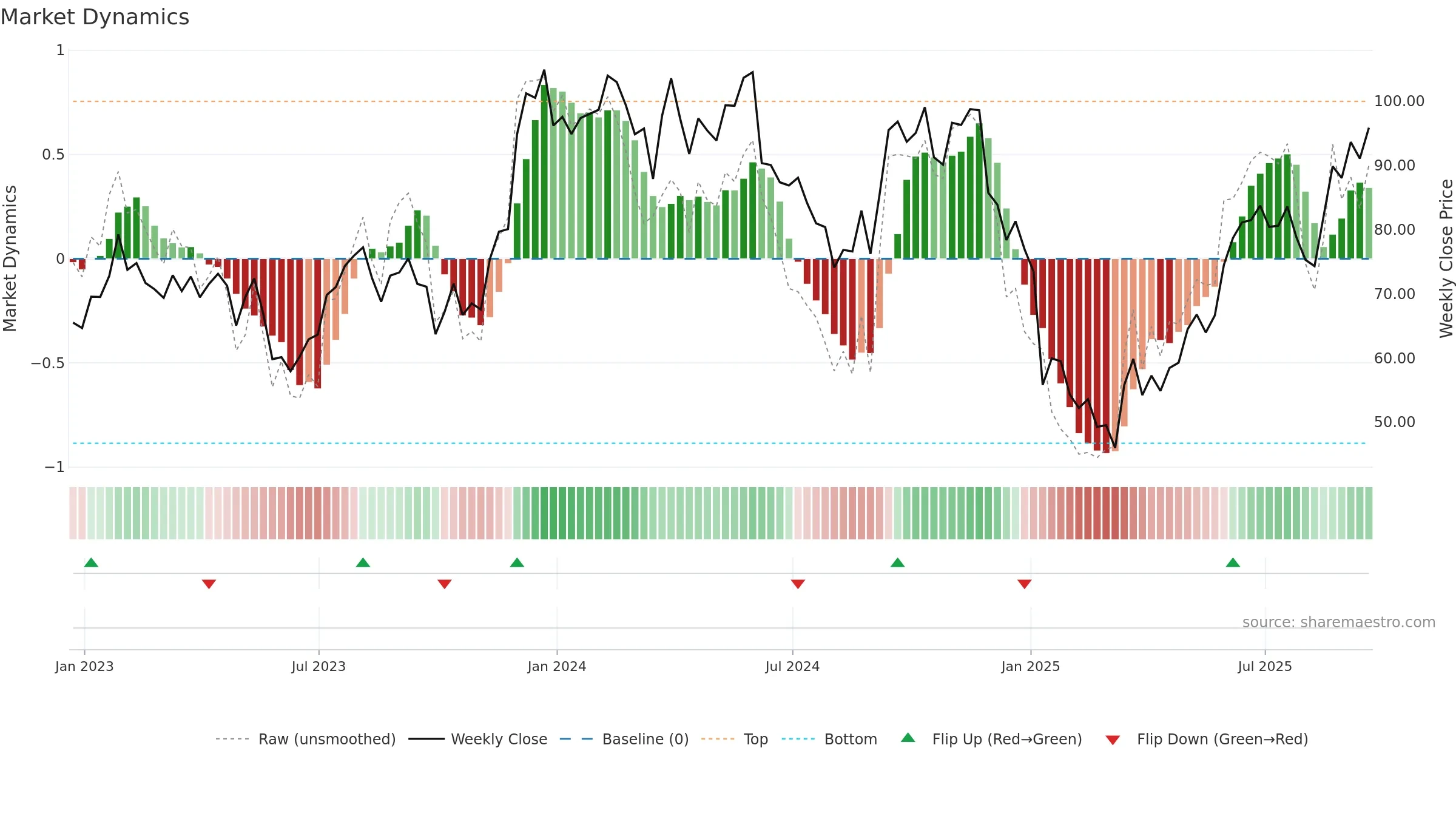Viewport: 1456px width, 819px height.
Task: Click the flip-up triangle after Jul 2023
Action: 363,562
